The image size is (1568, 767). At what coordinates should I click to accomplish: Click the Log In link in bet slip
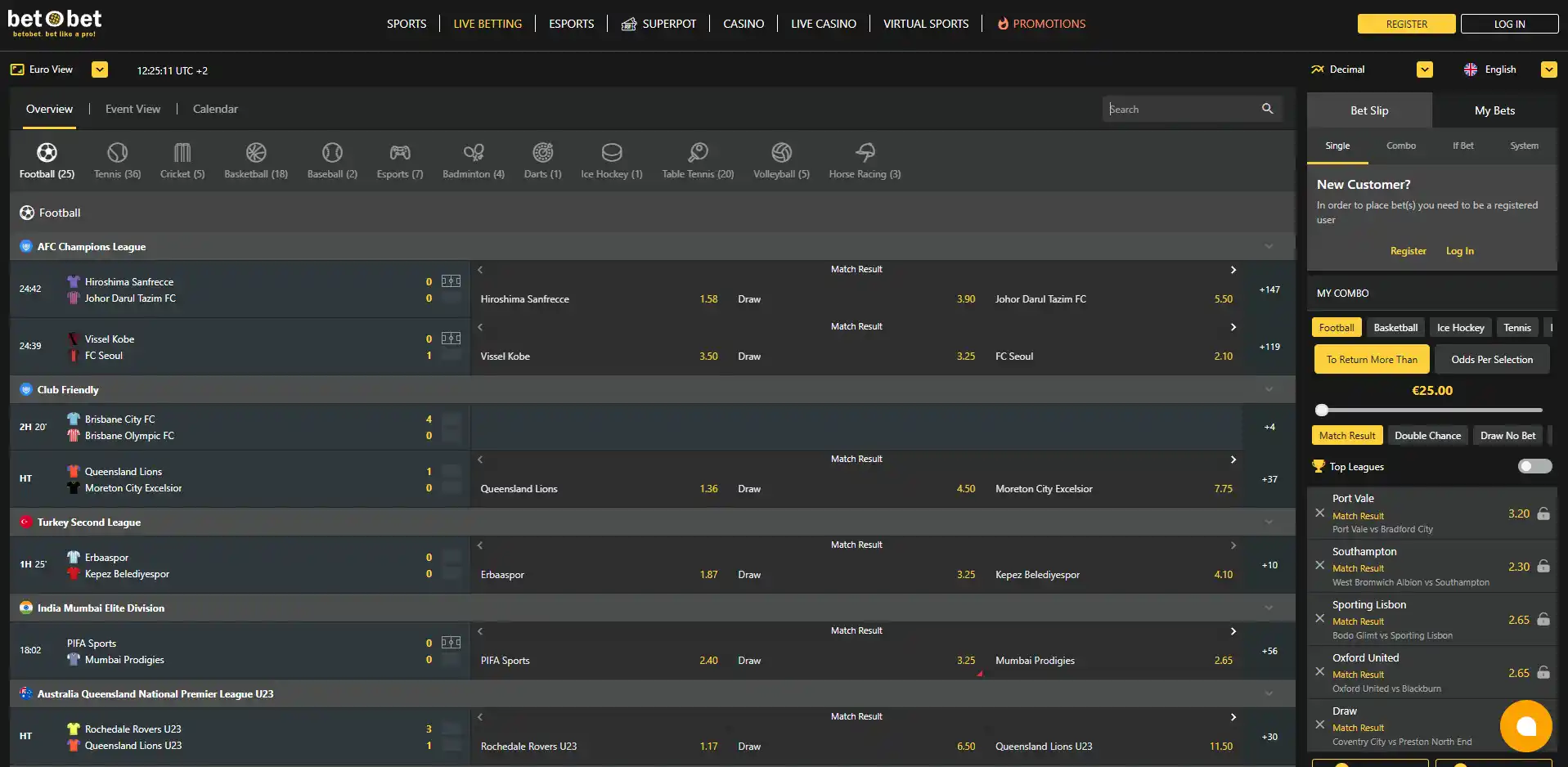(x=1459, y=251)
